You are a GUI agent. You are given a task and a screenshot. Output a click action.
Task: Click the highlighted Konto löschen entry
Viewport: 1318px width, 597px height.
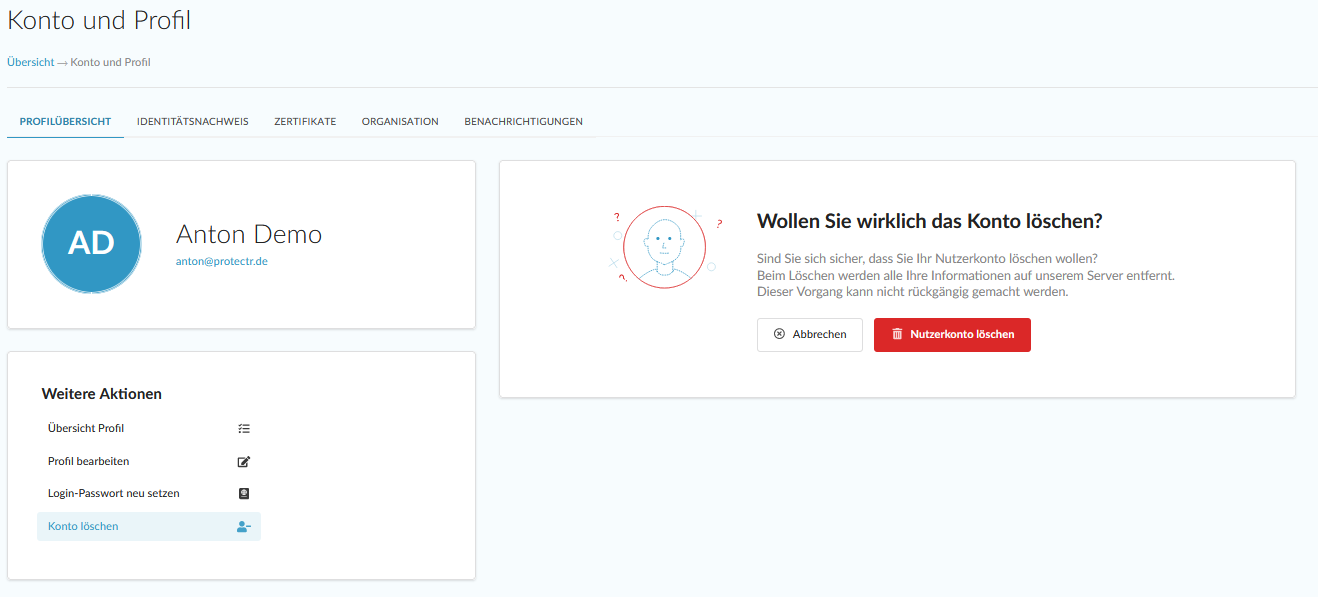tap(83, 527)
